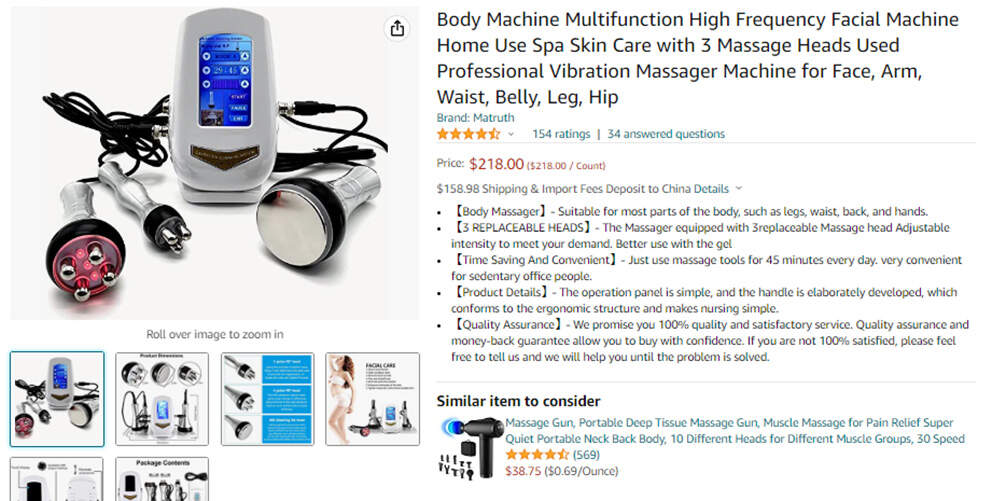The image size is (992, 501).
Task: View 34 answered questions
Action: (x=666, y=134)
